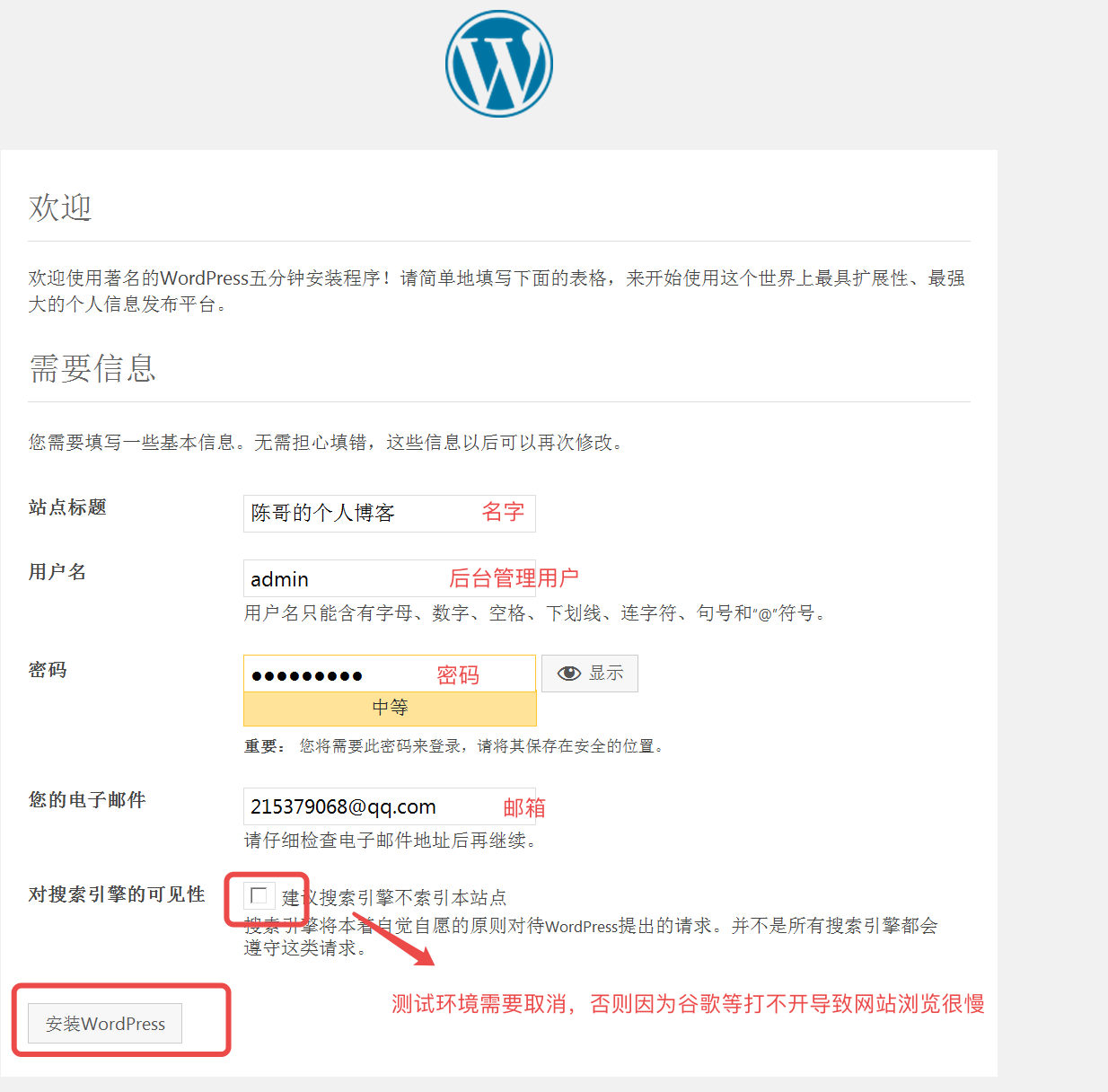
Task: Click the 用户名 field label
Action: [x=57, y=572]
